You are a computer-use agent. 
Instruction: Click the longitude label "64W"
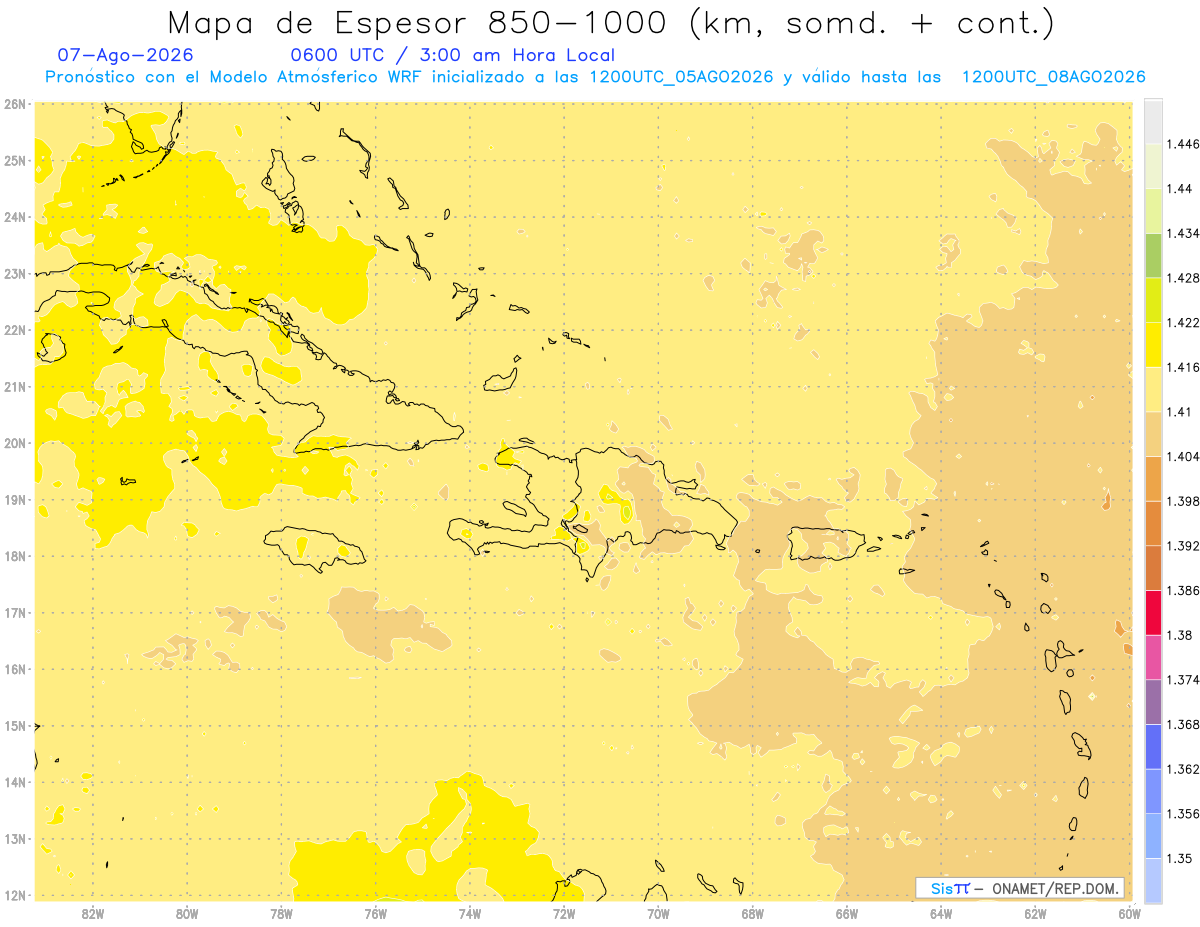tap(941, 913)
